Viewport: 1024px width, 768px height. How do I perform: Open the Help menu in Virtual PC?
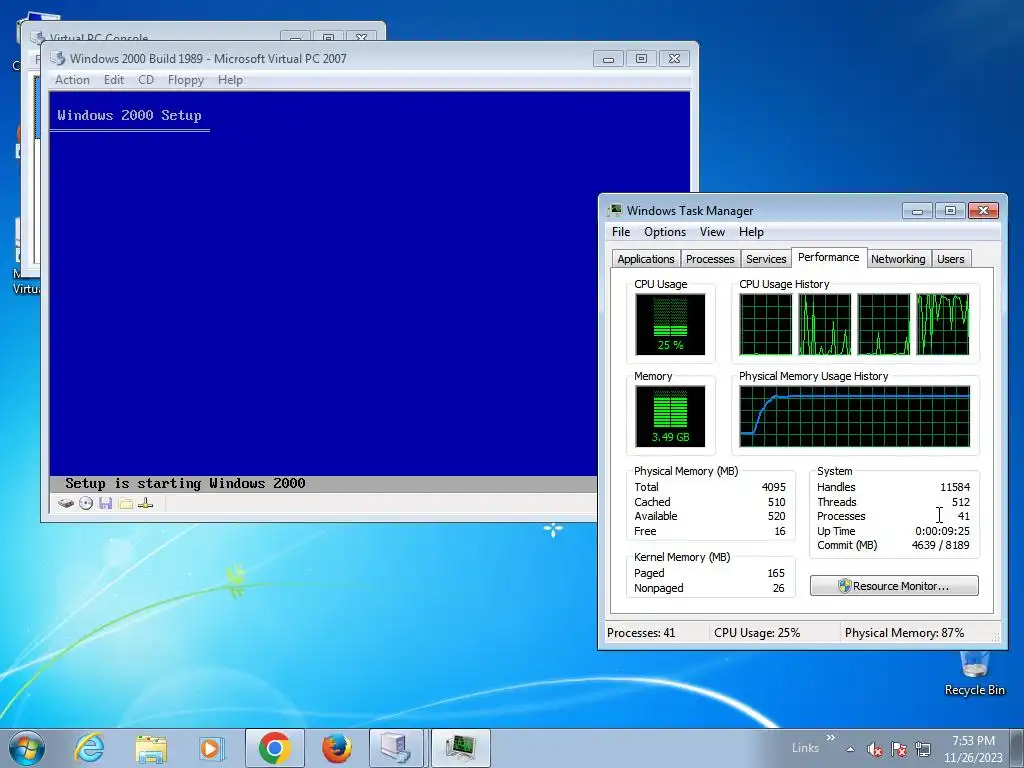coord(230,80)
